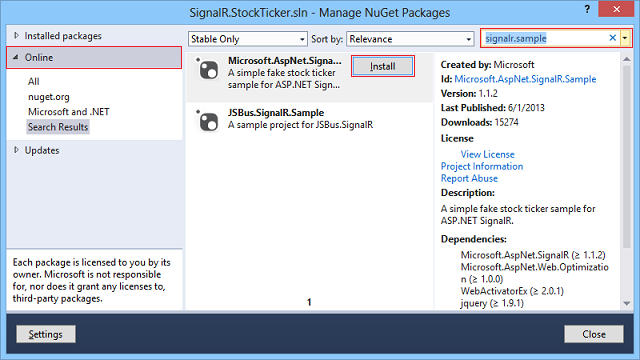This screenshot has height=360, width=640.
Task: Install the Microsoft.AspNet.SignalR.Sample package
Action: click(x=383, y=66)
